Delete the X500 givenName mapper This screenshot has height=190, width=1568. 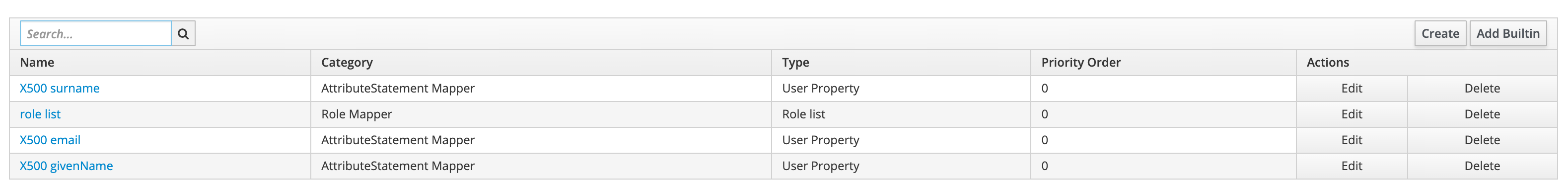click(1482, 166)
